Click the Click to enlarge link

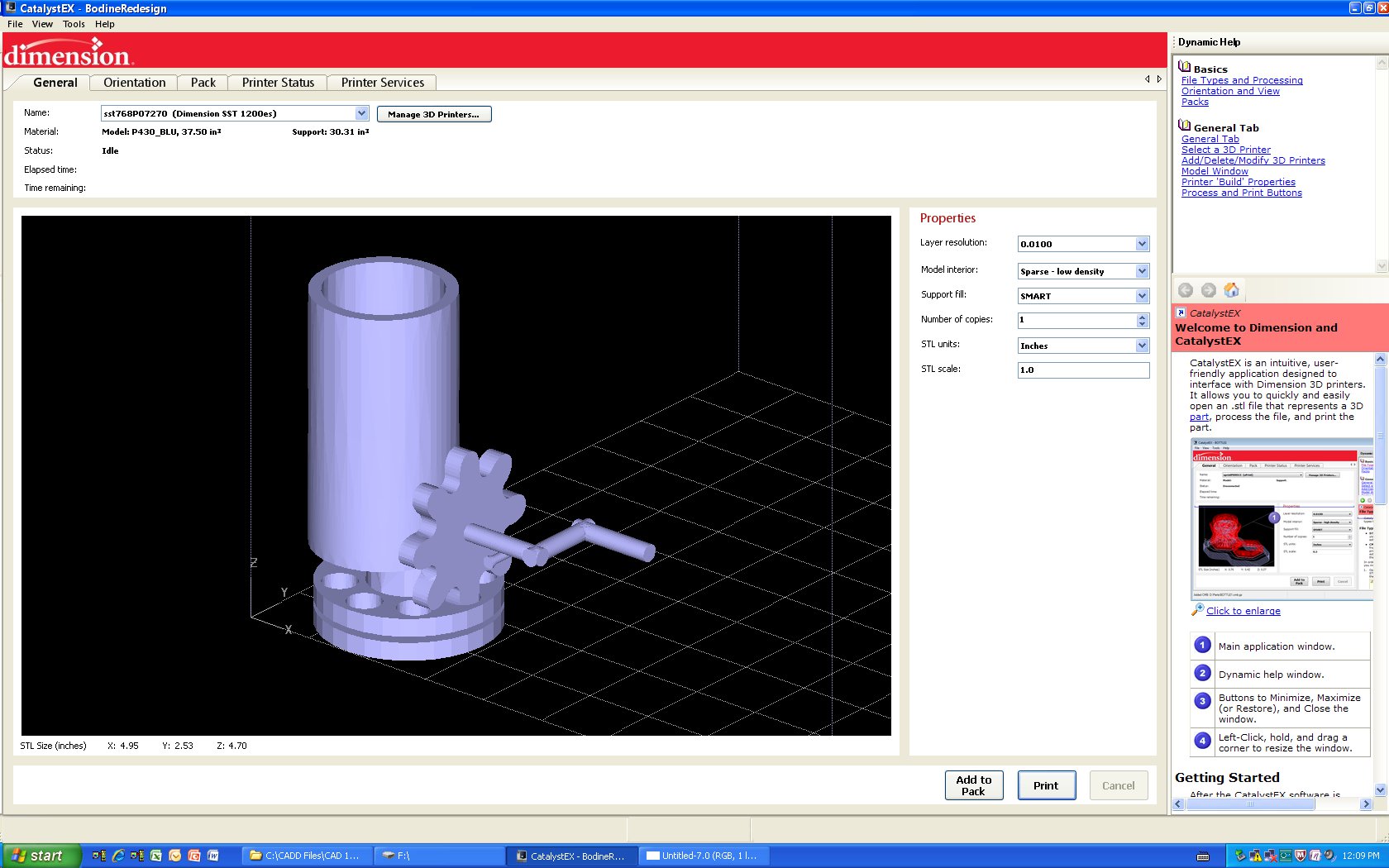[x=1243, y=611]
